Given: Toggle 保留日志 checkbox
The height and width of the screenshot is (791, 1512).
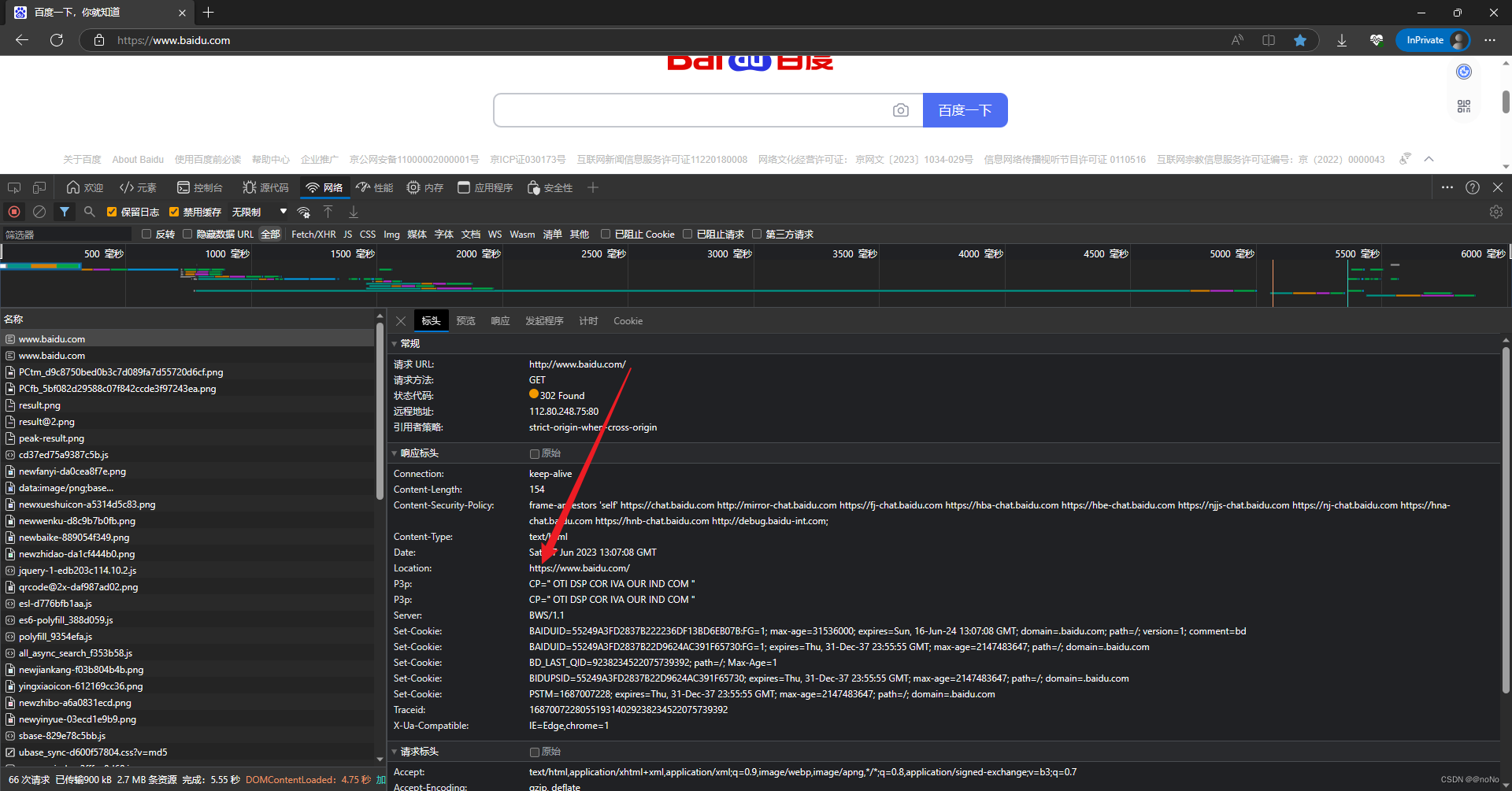Looking at the screenshot, I should tap(112, 212).
